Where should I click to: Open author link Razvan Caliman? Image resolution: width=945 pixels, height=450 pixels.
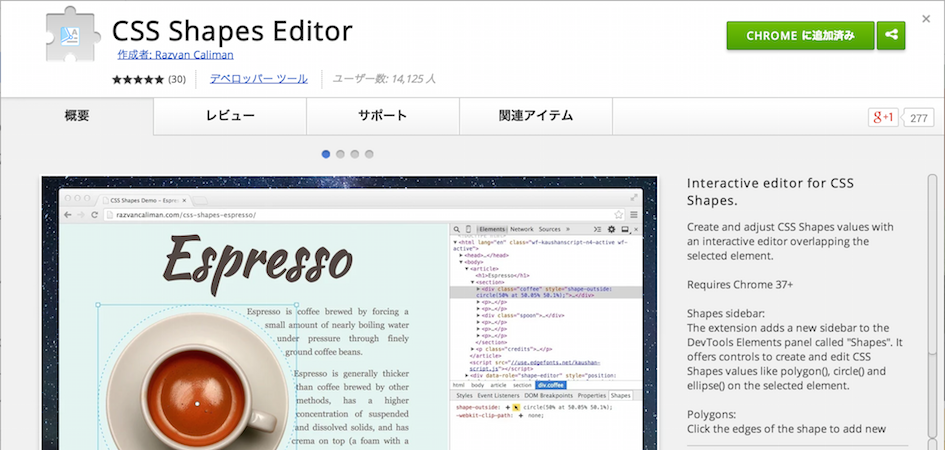tap(175, 55)
